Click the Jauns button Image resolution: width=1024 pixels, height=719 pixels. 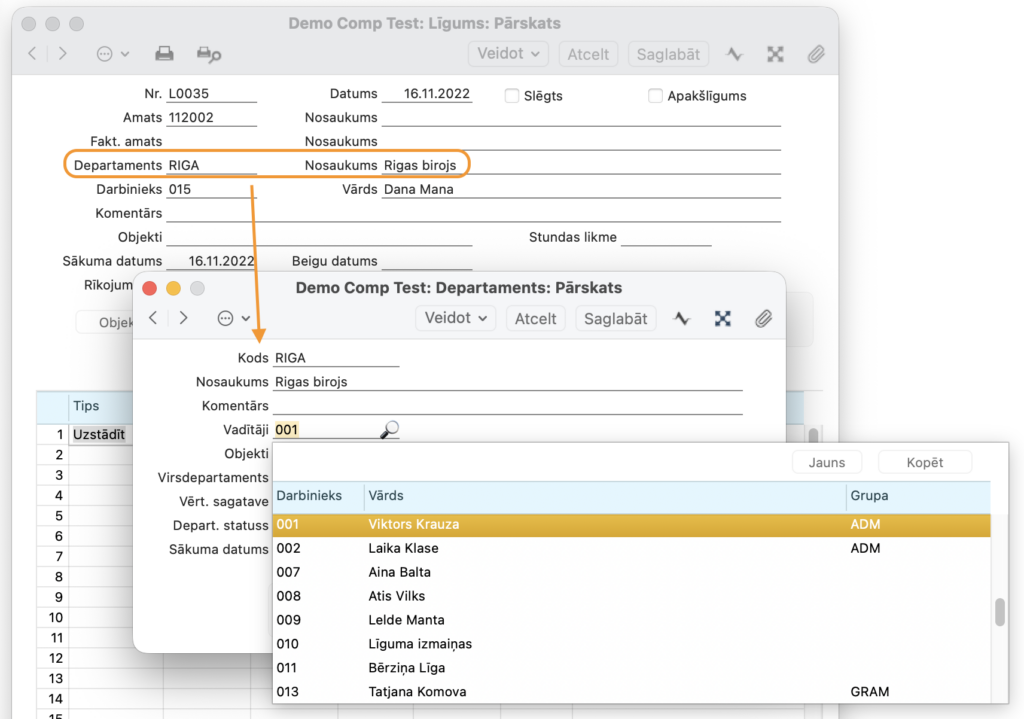[827, 462]
